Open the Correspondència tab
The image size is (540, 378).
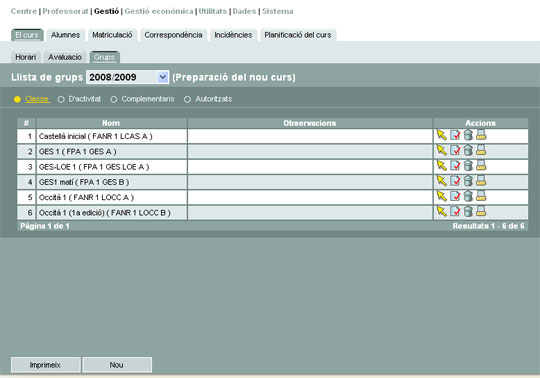173,35
